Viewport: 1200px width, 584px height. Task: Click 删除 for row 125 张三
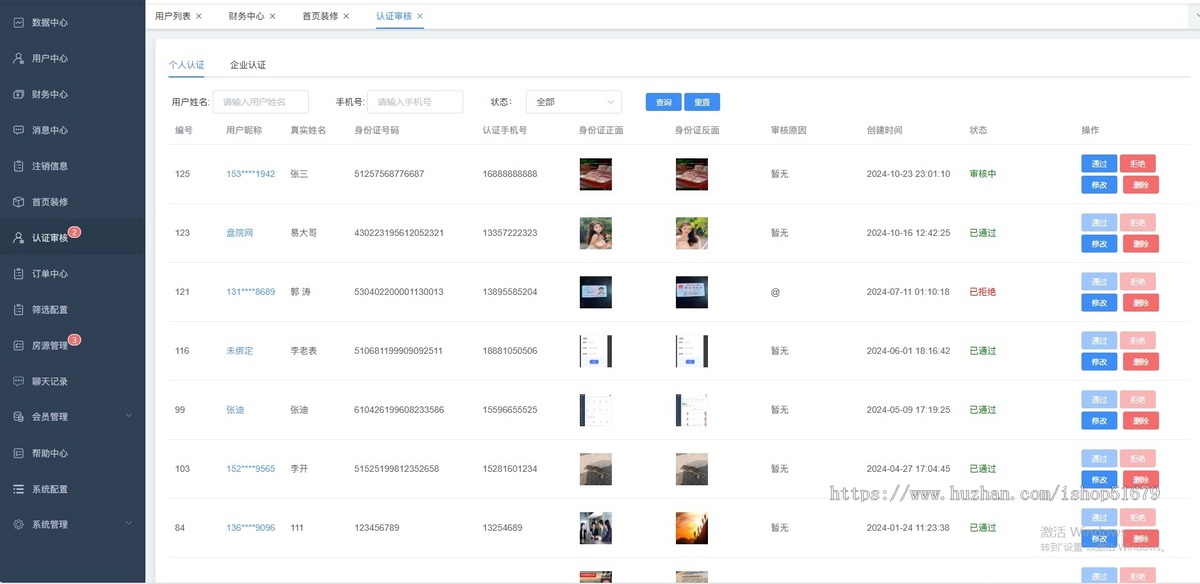(x=1141, y=185)
